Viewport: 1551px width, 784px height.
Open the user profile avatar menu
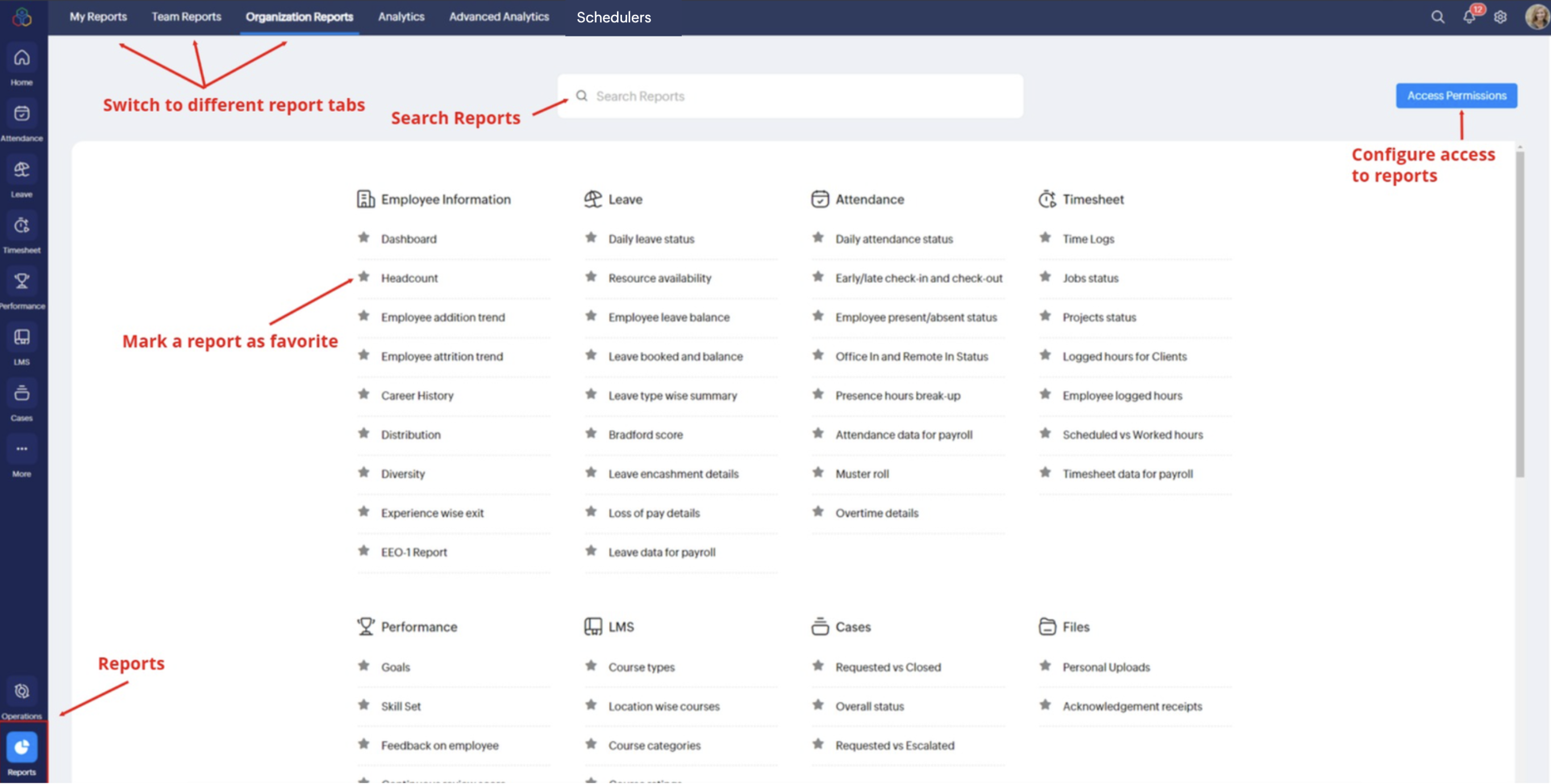(x=1537, y=17)
